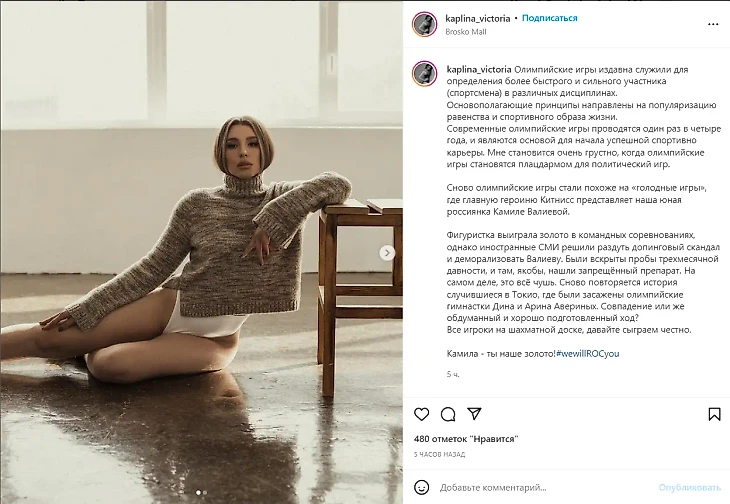Open profile avatar beside the caption
Screen dimensions: 730x504
pyautogui.click(x=424, y=74)
